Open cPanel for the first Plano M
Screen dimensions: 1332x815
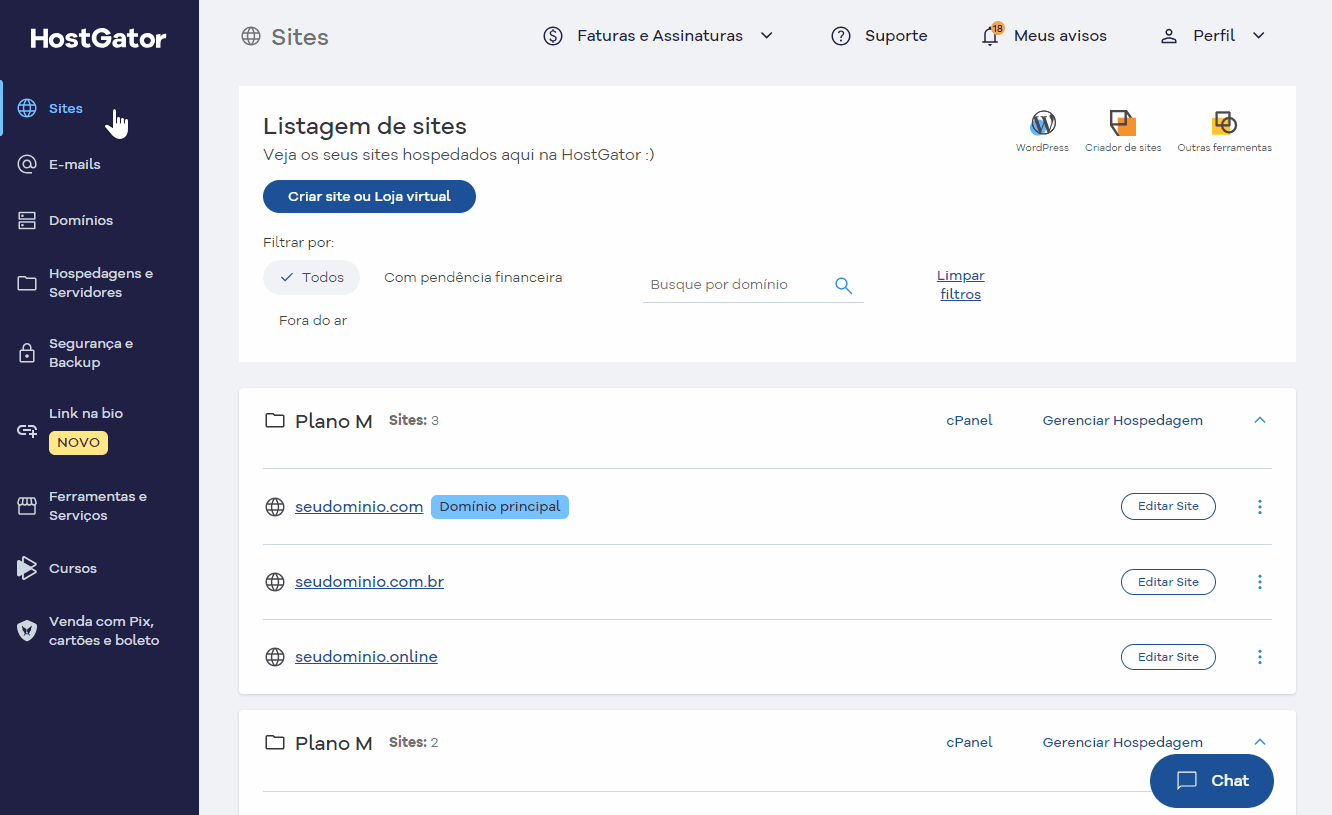[x=969, y=421]
